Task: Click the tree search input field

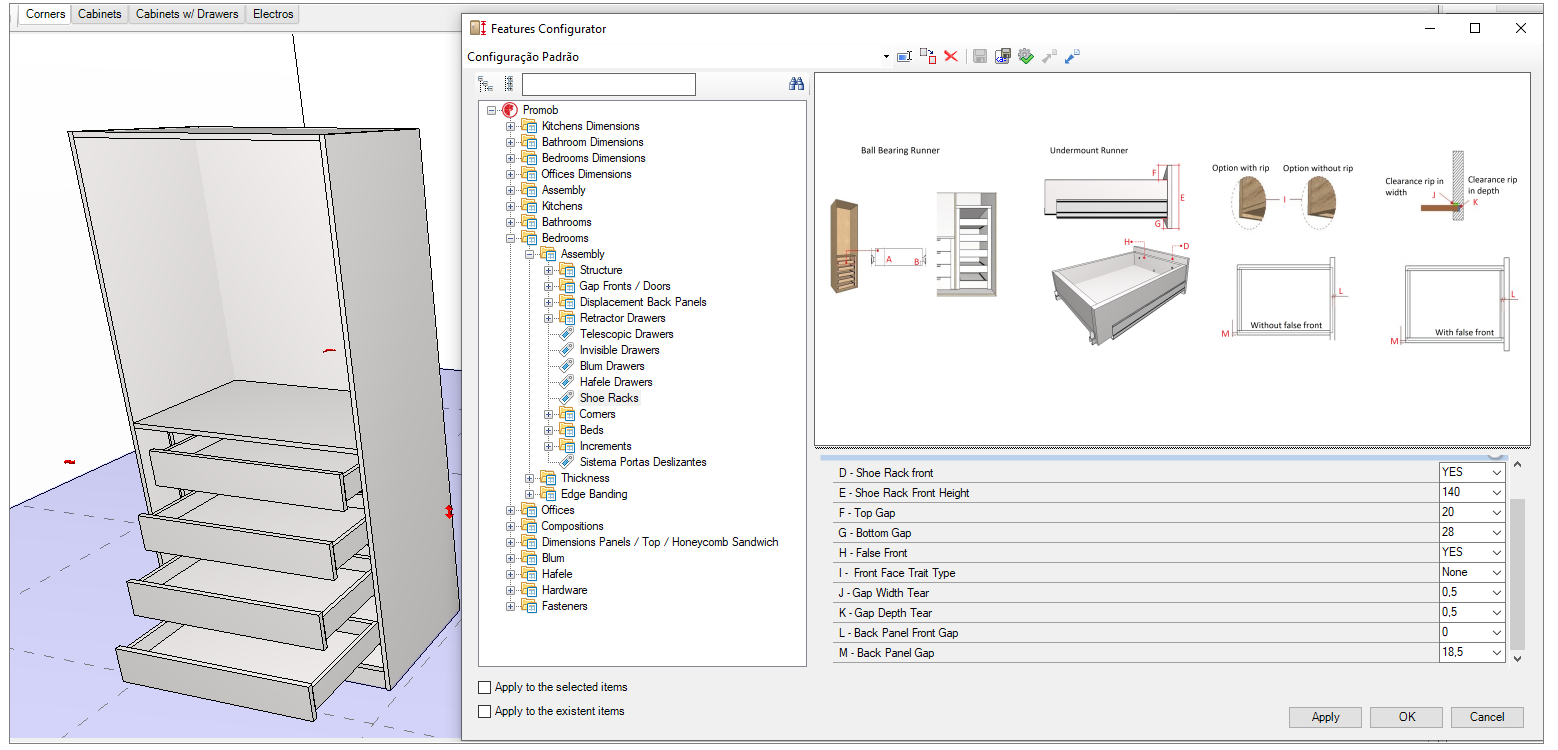Action: [608, 84]
